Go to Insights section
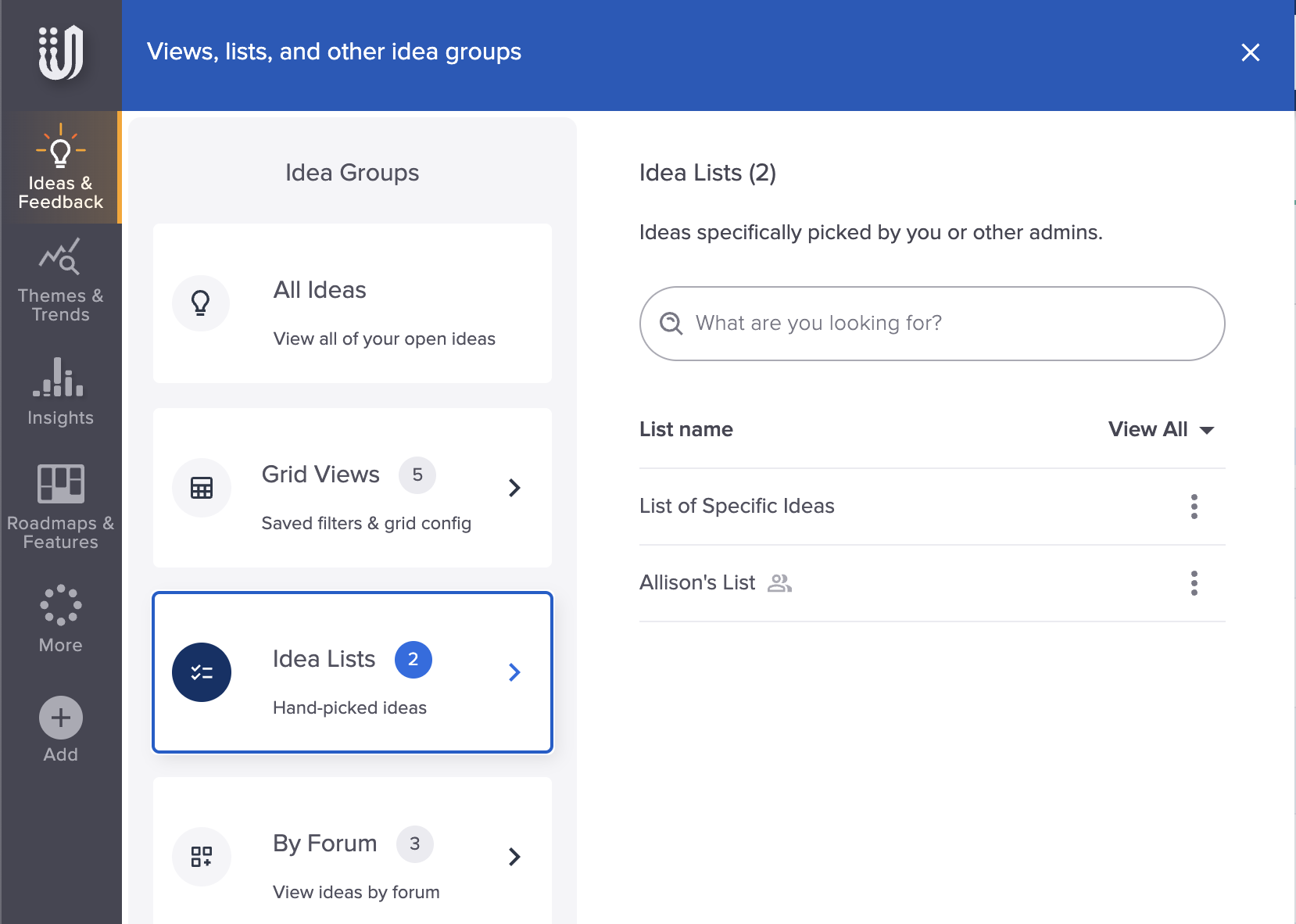1296x924 pixels. (60, 392)
